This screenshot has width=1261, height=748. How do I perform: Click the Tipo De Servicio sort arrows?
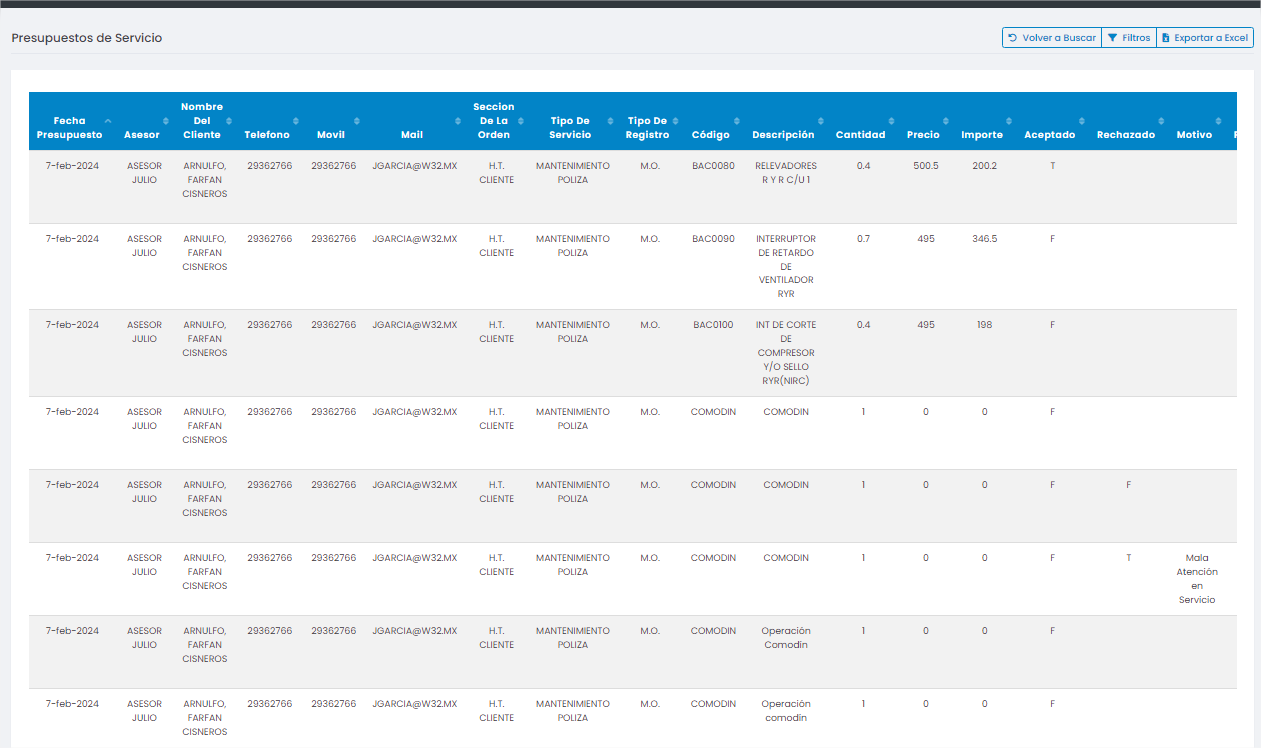(611, 121)
